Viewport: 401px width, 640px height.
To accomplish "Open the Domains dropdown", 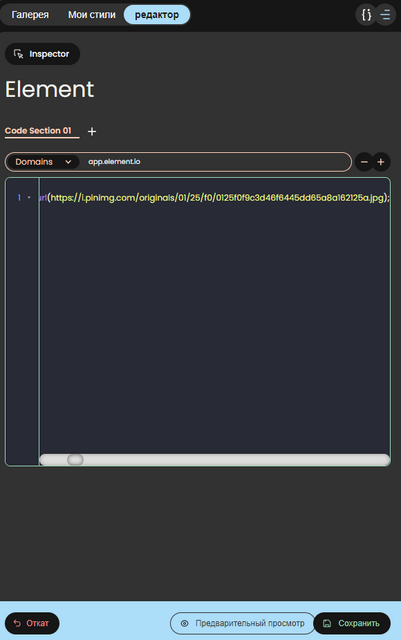I will click(43, 162).
